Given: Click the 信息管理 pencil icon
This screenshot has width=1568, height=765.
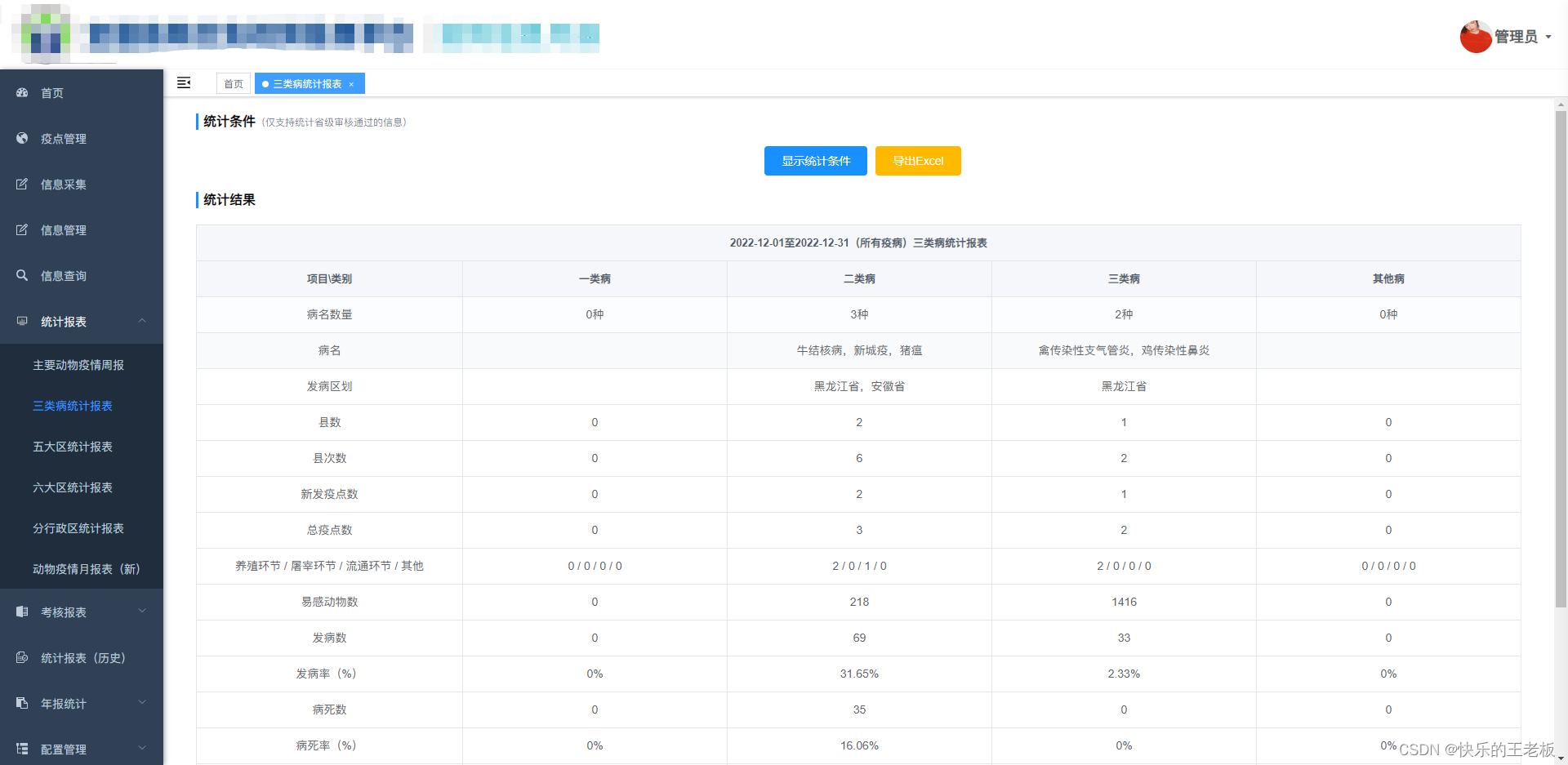Looking at the screenshot, I should [22, 229].
